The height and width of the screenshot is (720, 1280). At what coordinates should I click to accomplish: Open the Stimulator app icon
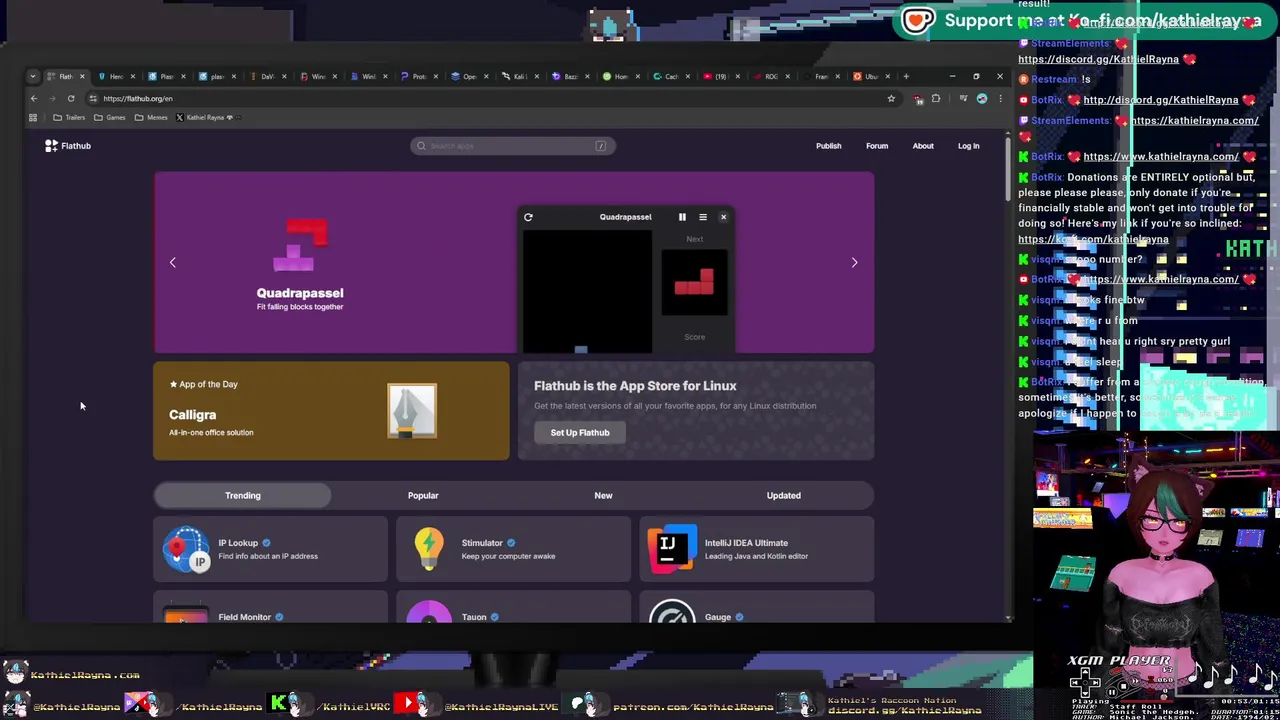(x=429, y=549)
